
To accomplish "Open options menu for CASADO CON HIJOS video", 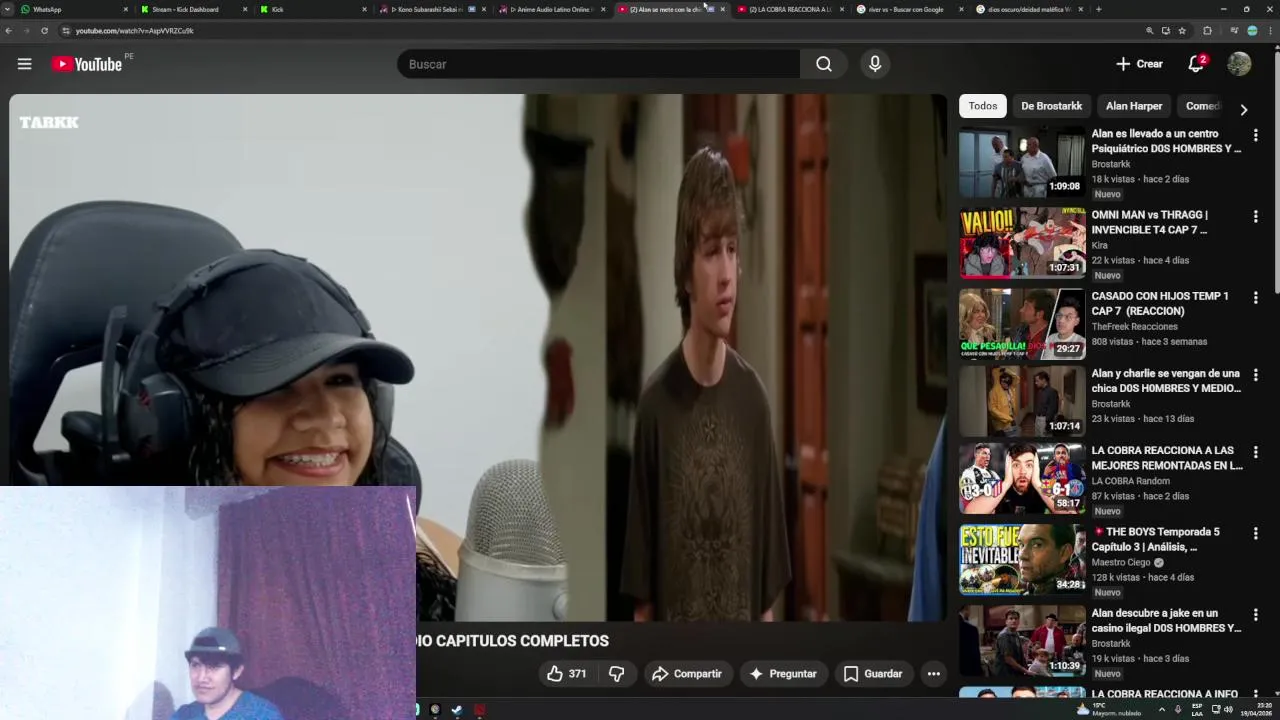I will (x=1255, y=298).
